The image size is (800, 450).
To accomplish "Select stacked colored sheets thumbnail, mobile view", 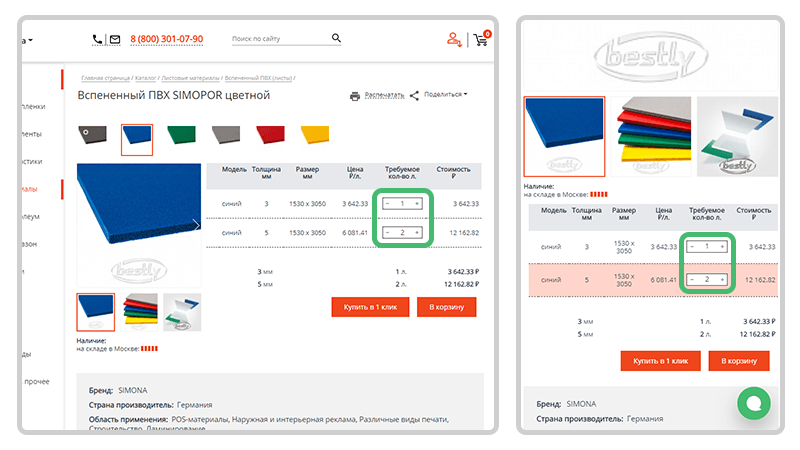I will point(651,137).
